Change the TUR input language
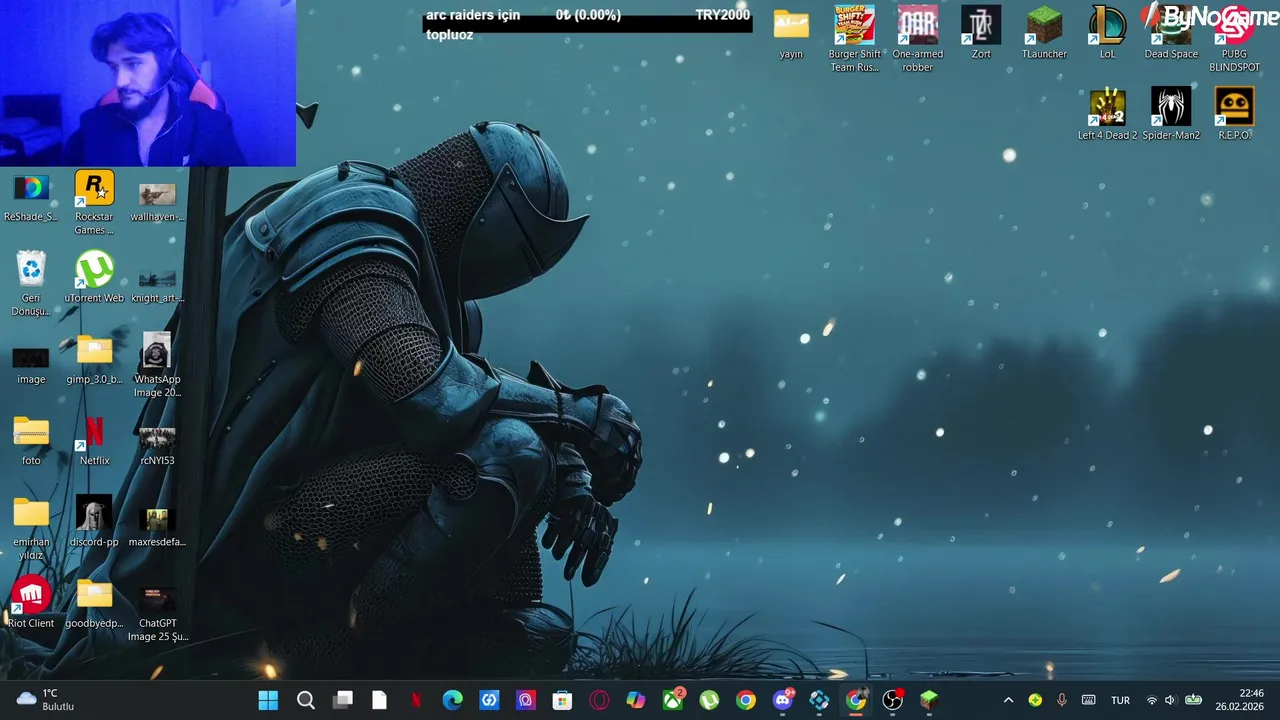Viewport: 1280px width, 720px height. click(1120, 700)
